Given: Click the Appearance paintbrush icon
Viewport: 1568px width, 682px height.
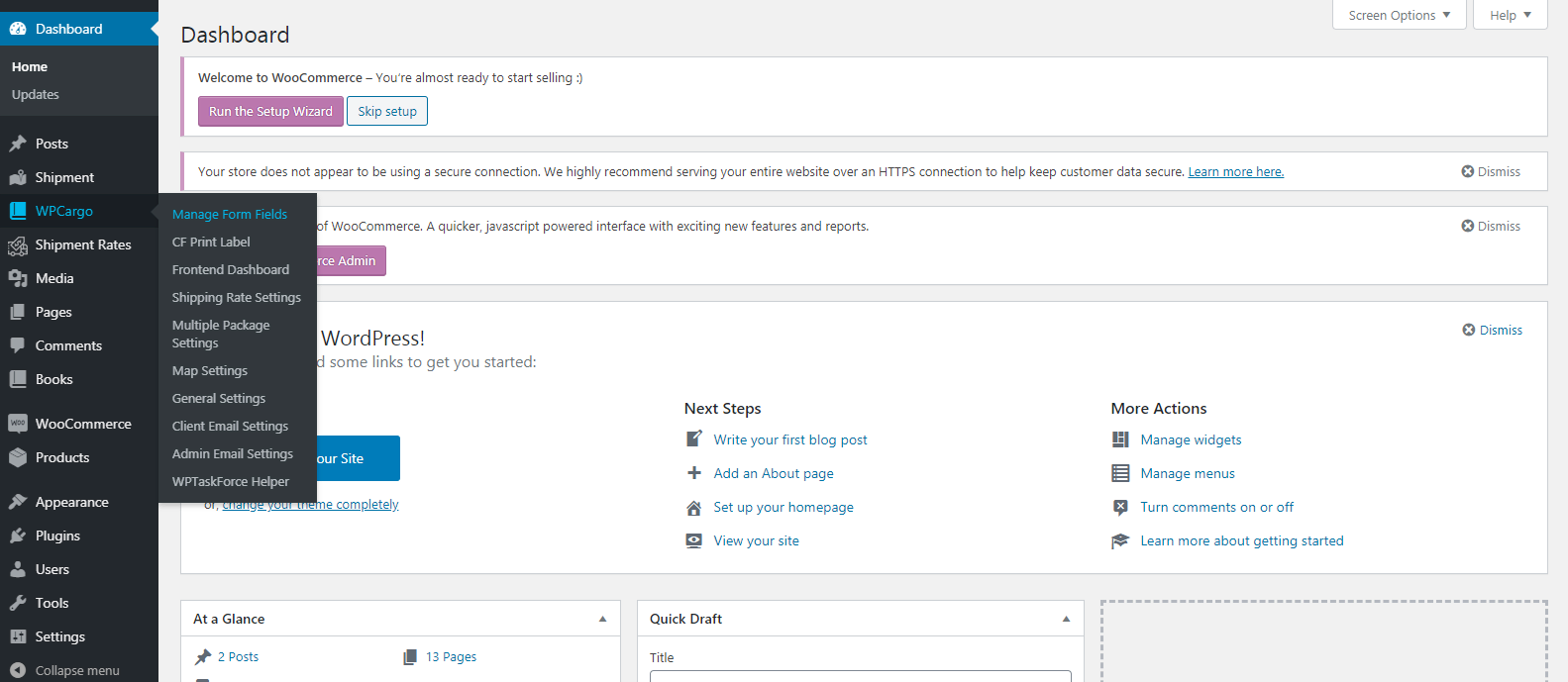Looking at the screenshot, I should 18,502.
